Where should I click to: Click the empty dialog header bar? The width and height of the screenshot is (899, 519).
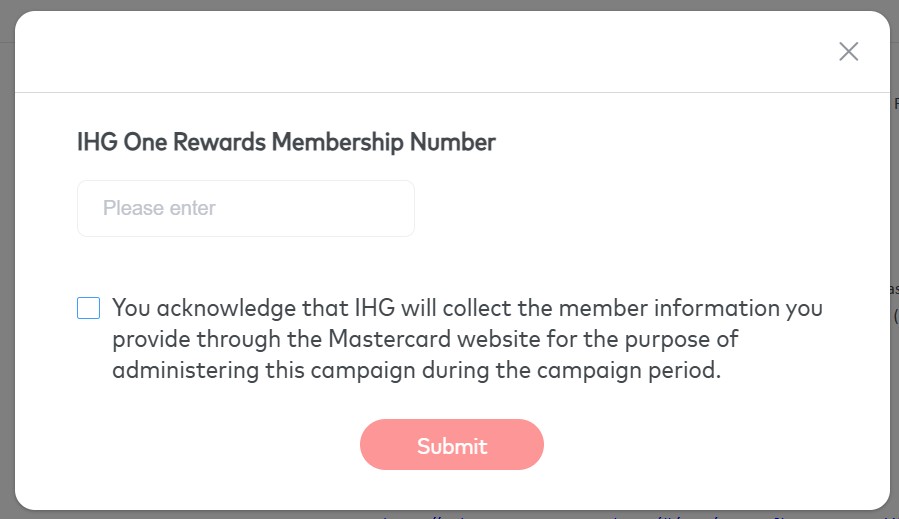[x=420, y=51]
